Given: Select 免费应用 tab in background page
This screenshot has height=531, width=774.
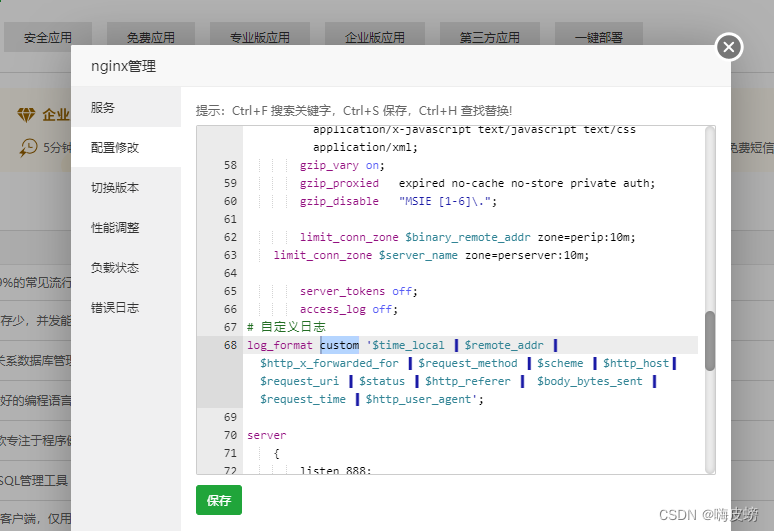Looking at the screenshot, I should pyautogui.click(x=151, y=37).
